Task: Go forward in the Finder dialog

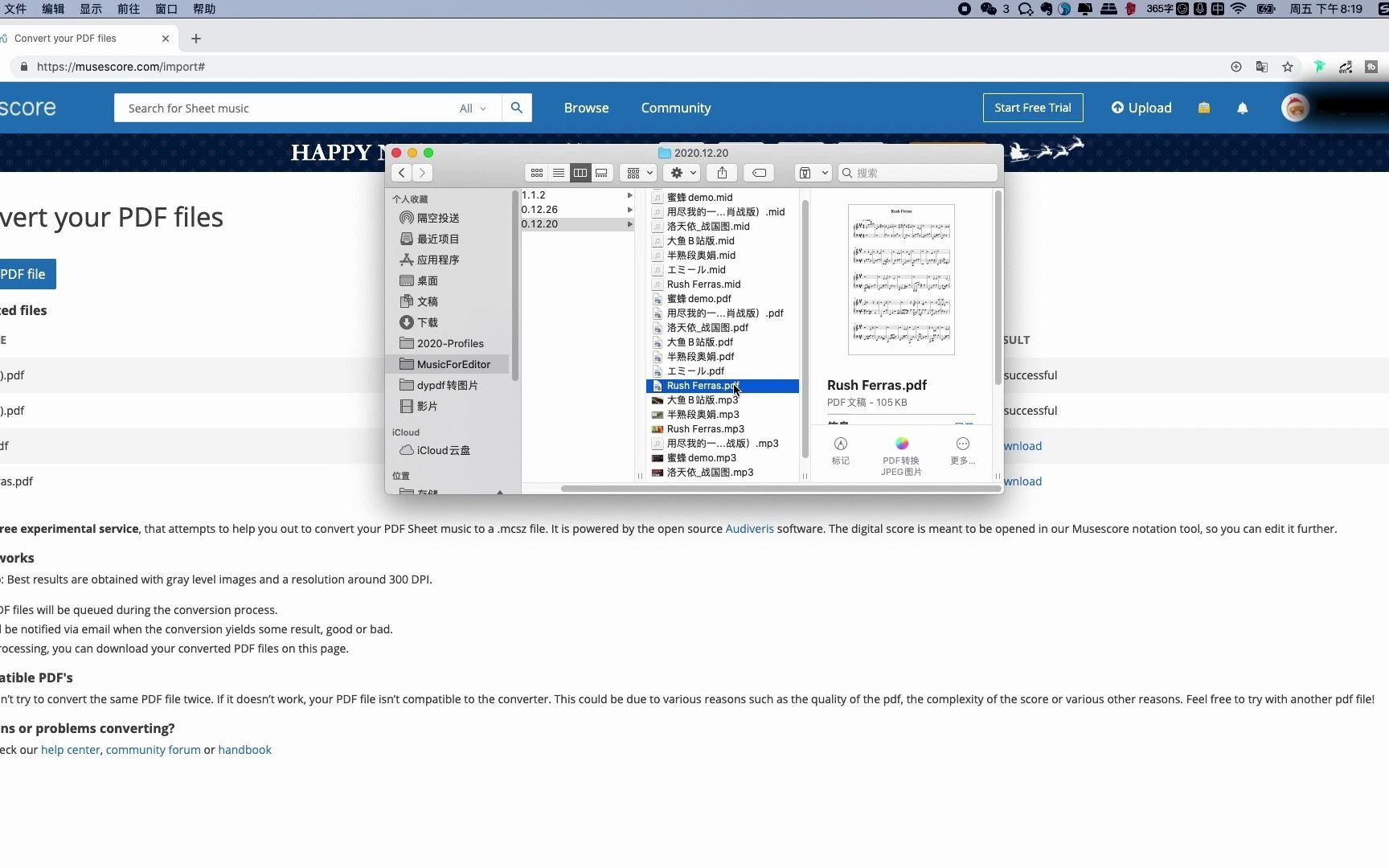Action: (x=422, y=173)
